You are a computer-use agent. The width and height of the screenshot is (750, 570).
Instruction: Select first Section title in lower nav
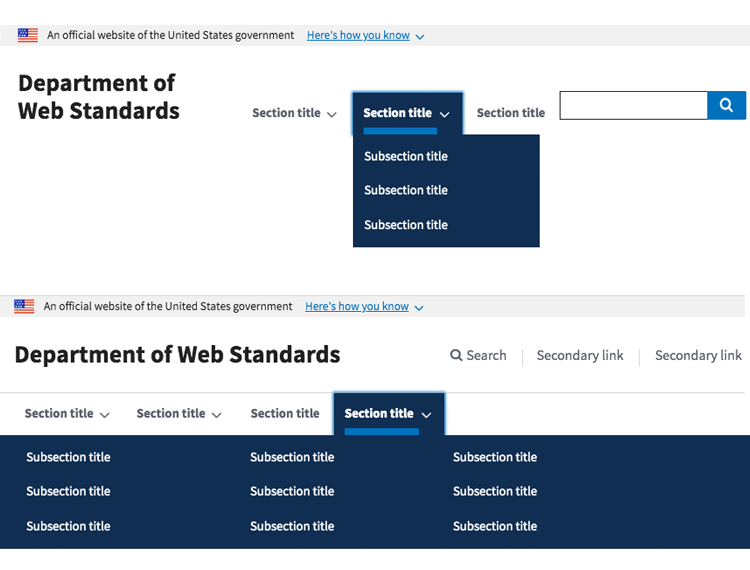(x=59, y=413)
